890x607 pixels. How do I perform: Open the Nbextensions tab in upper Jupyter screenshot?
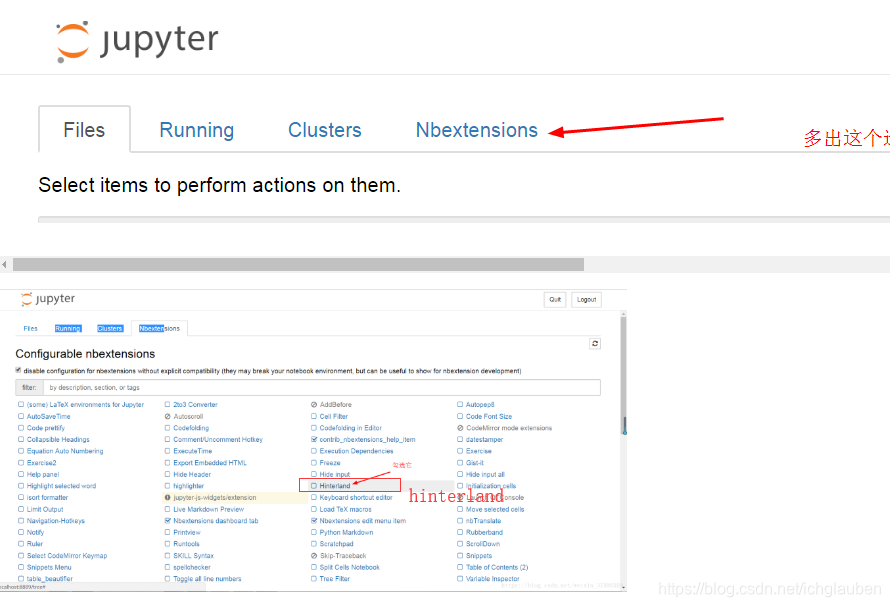coord(476,130)
